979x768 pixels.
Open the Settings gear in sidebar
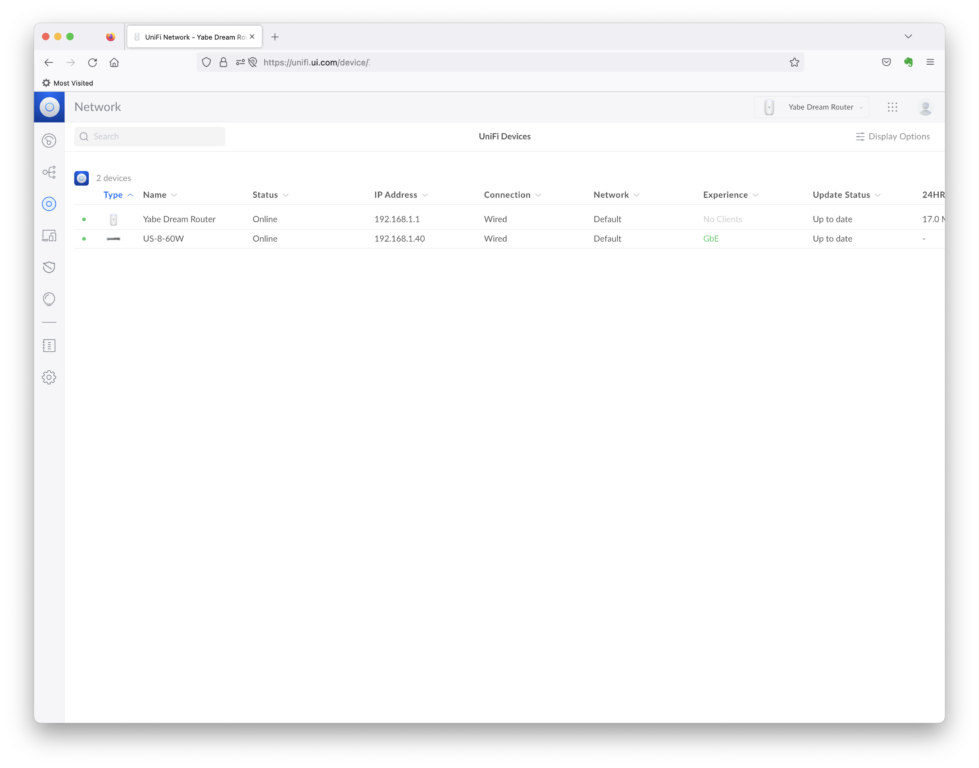tap(49, 377)
